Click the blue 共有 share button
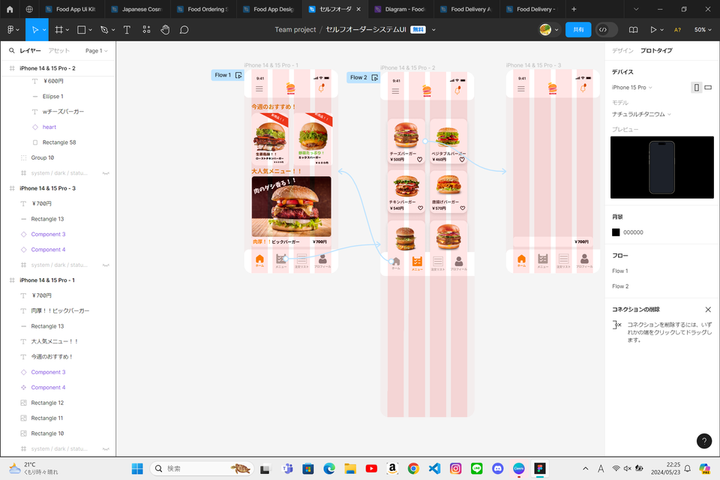 pos(578,30)
